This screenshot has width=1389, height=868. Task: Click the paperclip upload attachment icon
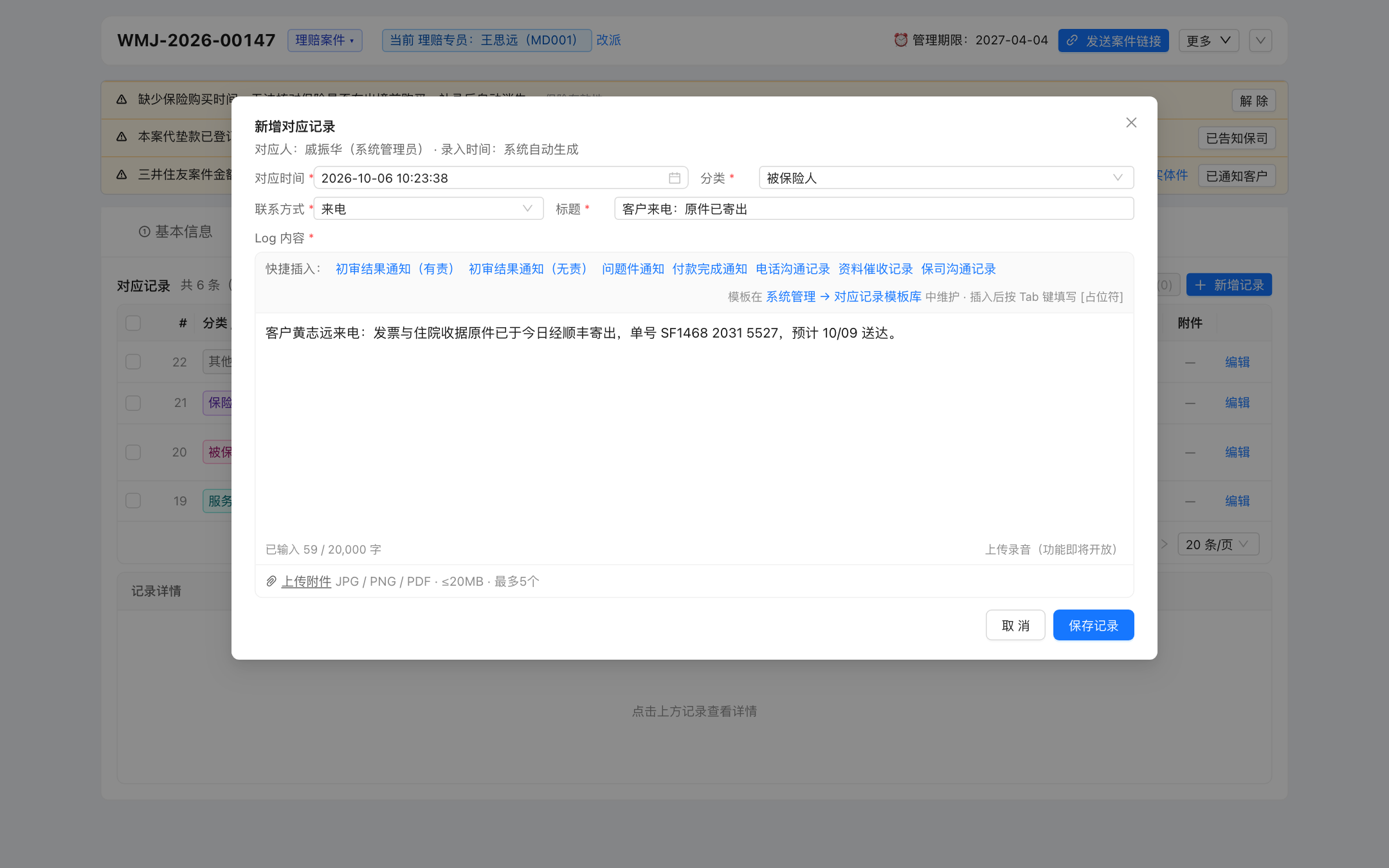pos(271,581)
